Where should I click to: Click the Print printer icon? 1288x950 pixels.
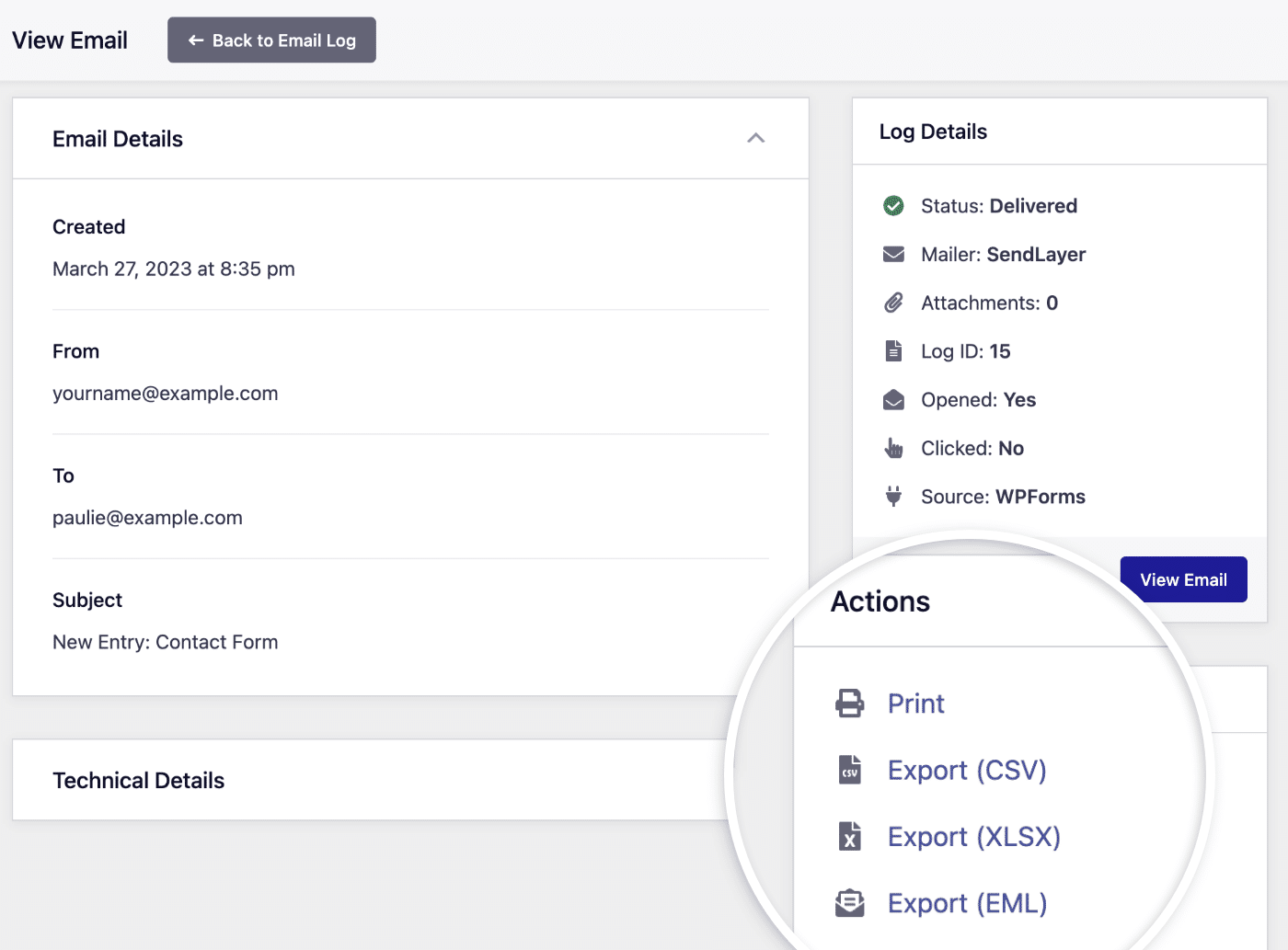(x=850, y=704)
